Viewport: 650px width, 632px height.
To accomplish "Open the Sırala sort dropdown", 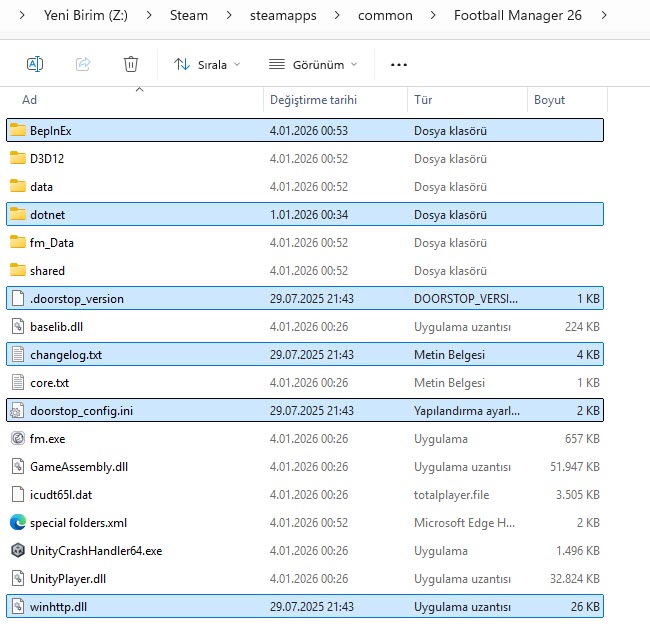I will [207, 64].
